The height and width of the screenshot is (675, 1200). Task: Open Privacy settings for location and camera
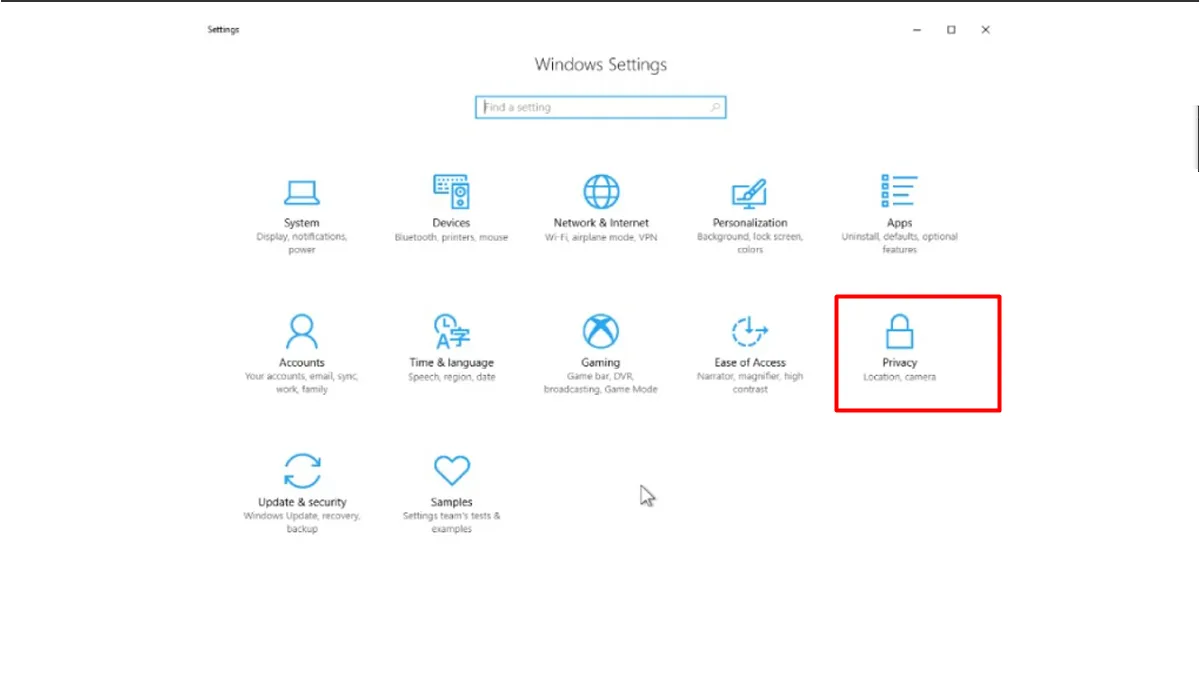[898, 350]
